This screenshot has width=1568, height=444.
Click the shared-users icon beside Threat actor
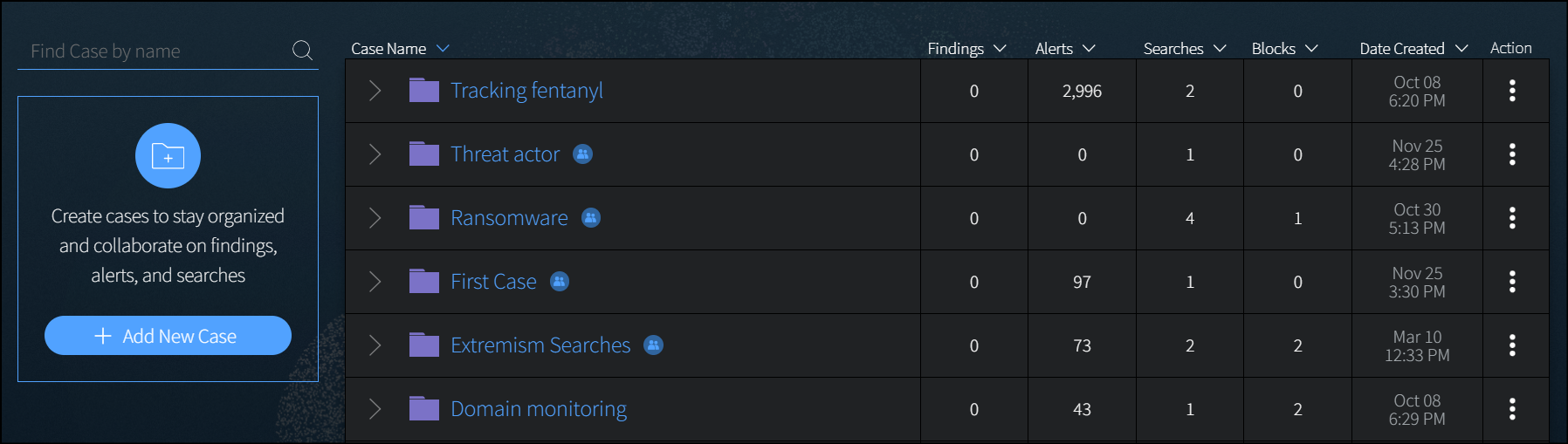(582, 154)
